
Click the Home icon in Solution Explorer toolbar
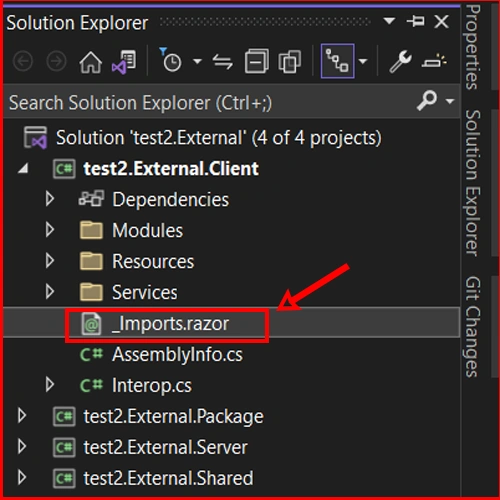pyautogui.click(x=91, y=62)
